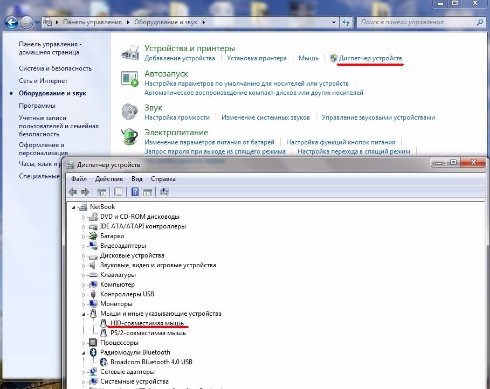The width and height of the screenshot is (490, 389).
Task: Click the Процессоры chip icon
Action: (93, 342)
